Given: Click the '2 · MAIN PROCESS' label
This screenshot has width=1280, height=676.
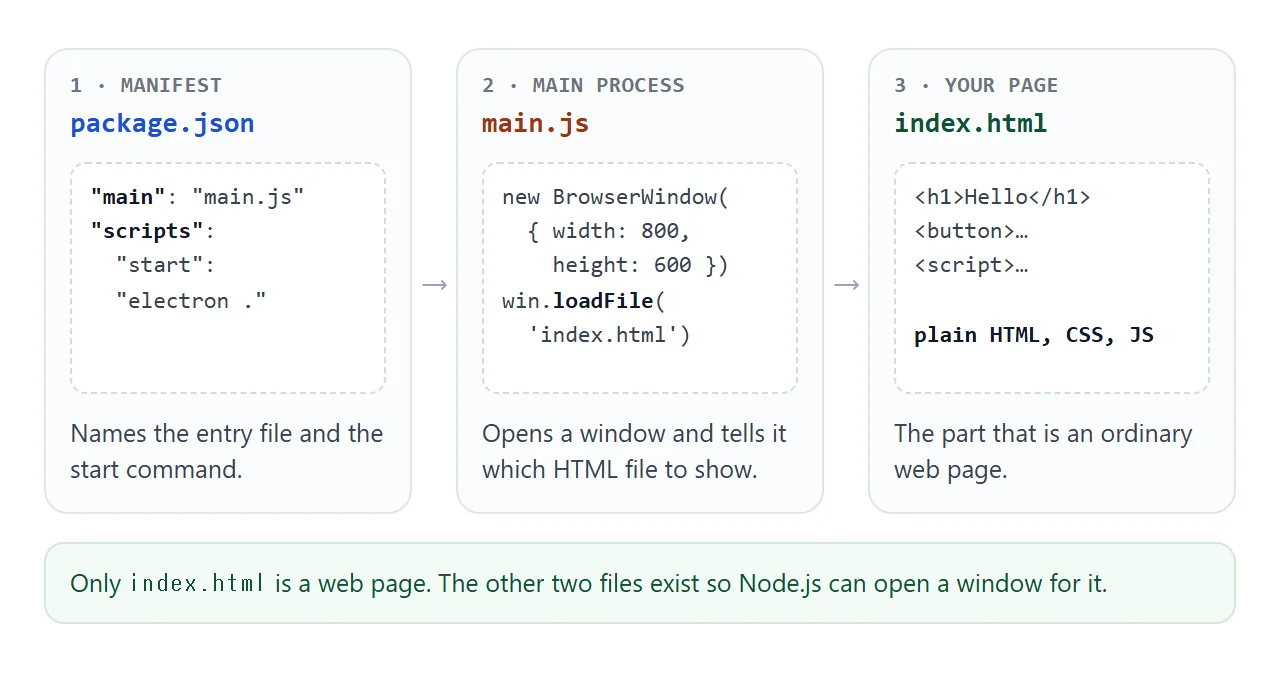Looking at the screenshot, I should (x=583, y=85).
